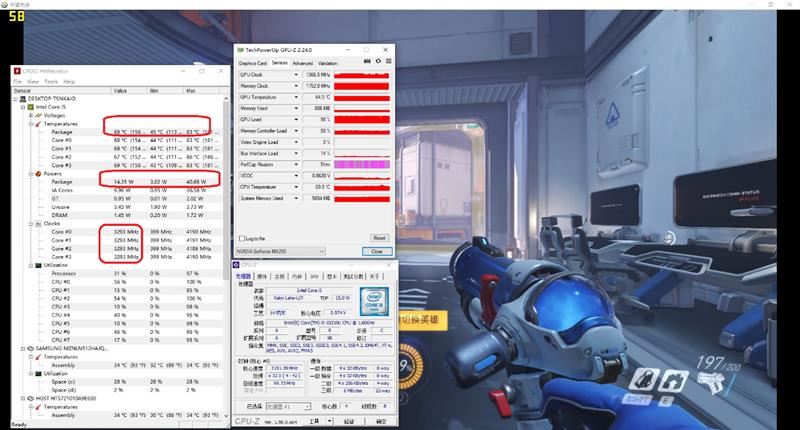Switch to Graphics Card tab in GPU-Z
The height and width of the screenshot is (430, 800).
pyautogui.click(x=253, y=63)
